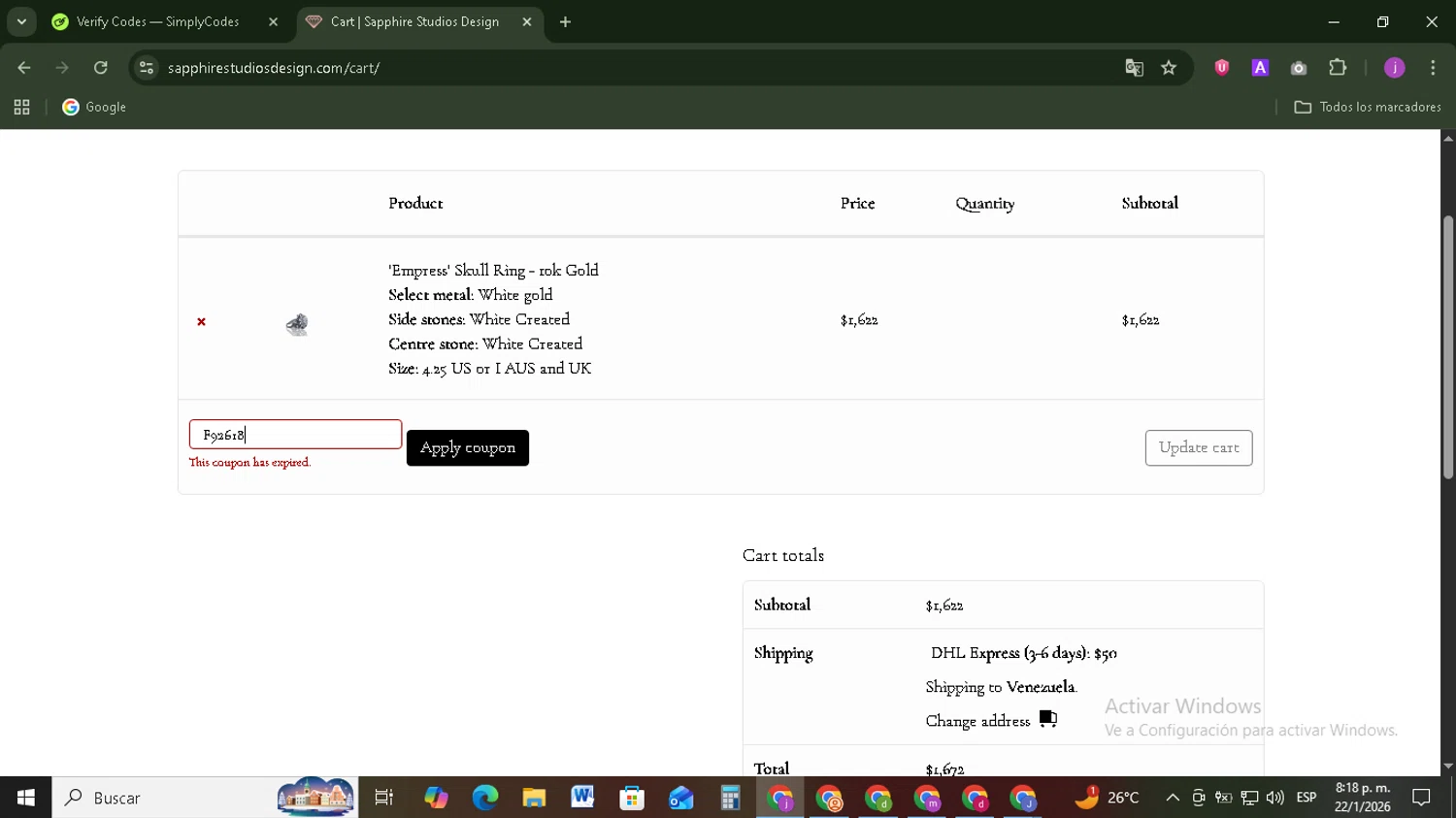Screen dimensions: 1456x818
Task: Open Microsoft Word from the taskbar
Action: pos(582,798)
